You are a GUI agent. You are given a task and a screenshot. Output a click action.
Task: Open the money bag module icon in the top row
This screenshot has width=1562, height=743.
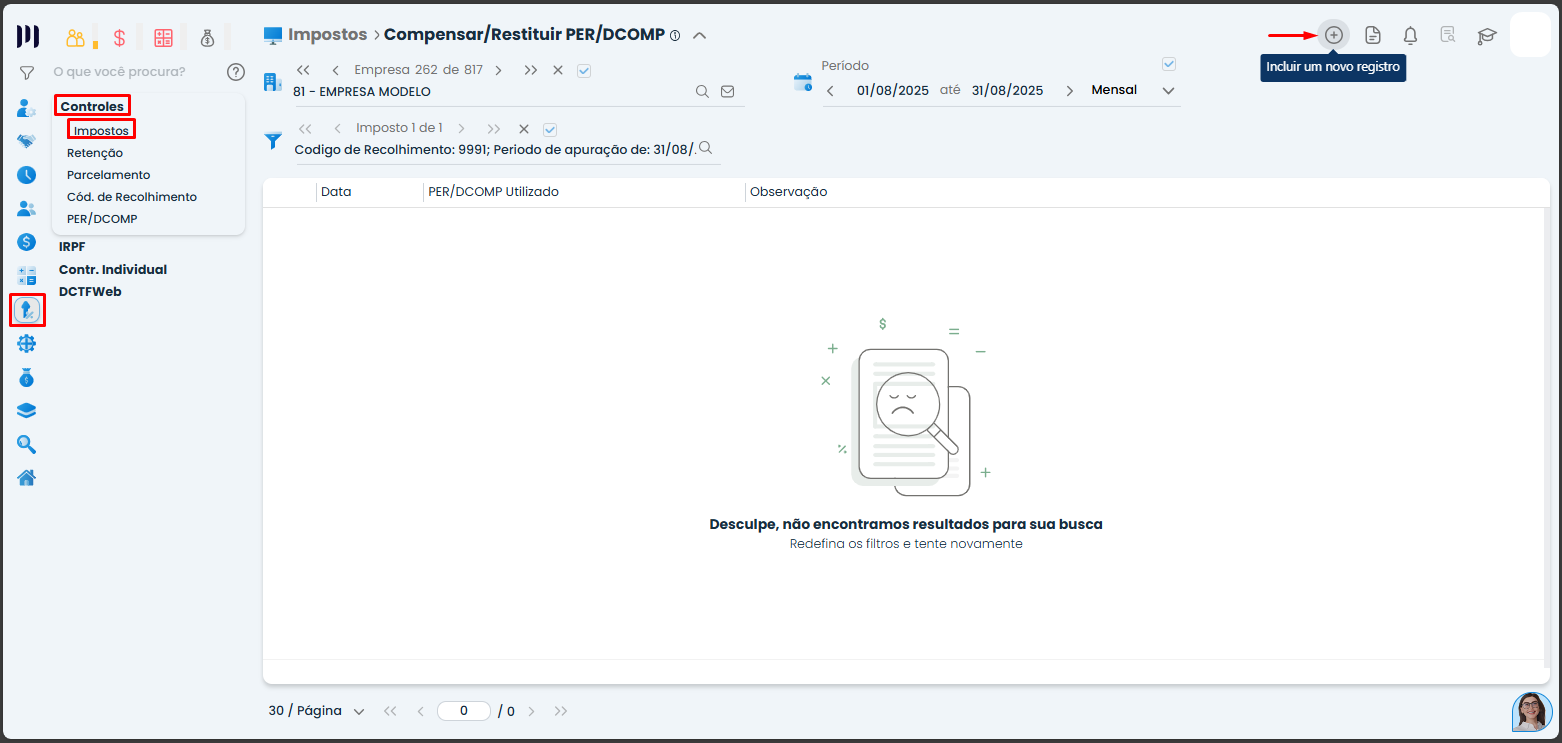[207, 38]
